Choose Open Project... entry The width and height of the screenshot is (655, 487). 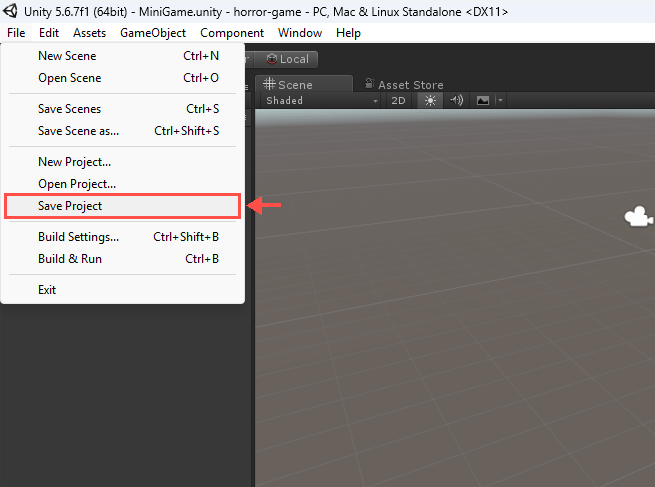(x=122, y=184)
